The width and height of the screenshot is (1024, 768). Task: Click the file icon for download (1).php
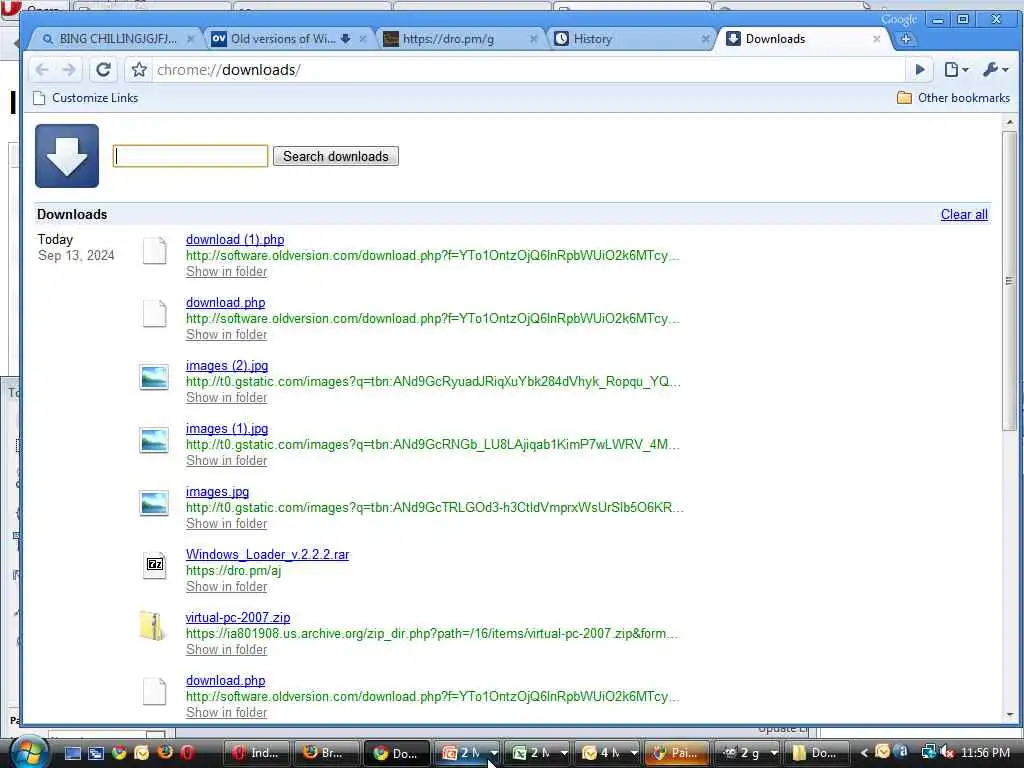click(x=155, y=251)
